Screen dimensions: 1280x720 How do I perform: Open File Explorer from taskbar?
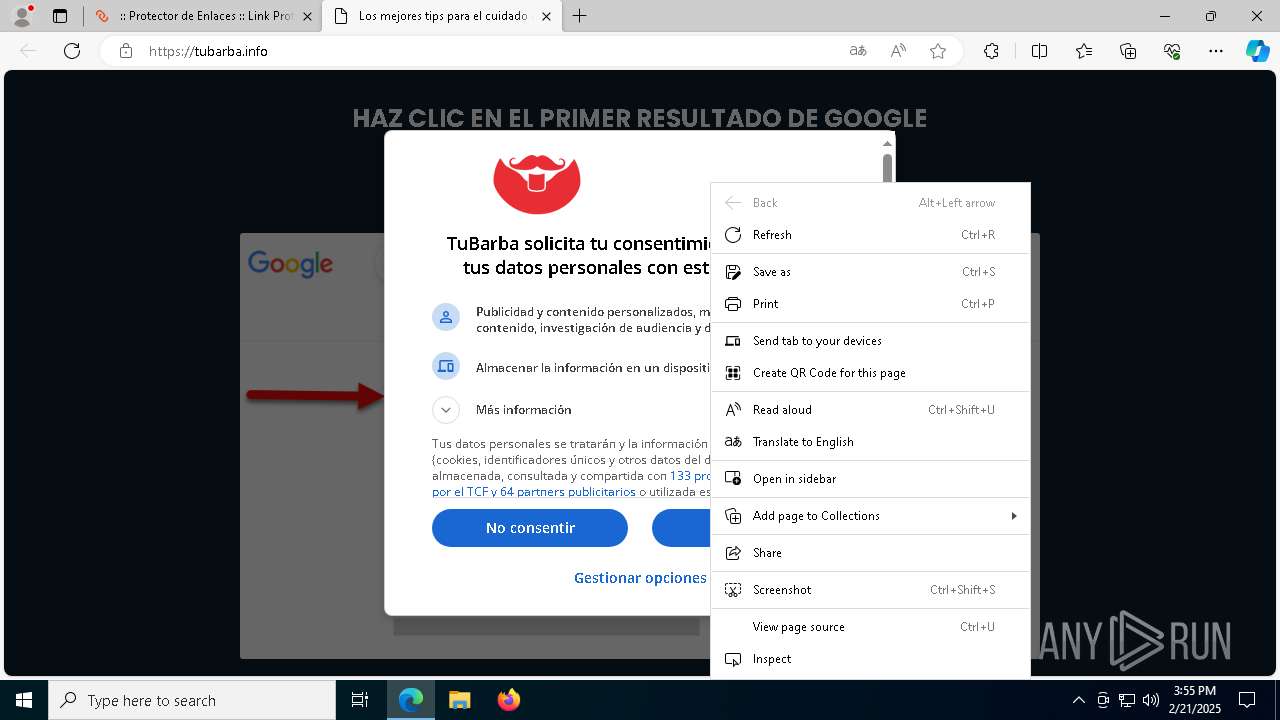[459, 700]
